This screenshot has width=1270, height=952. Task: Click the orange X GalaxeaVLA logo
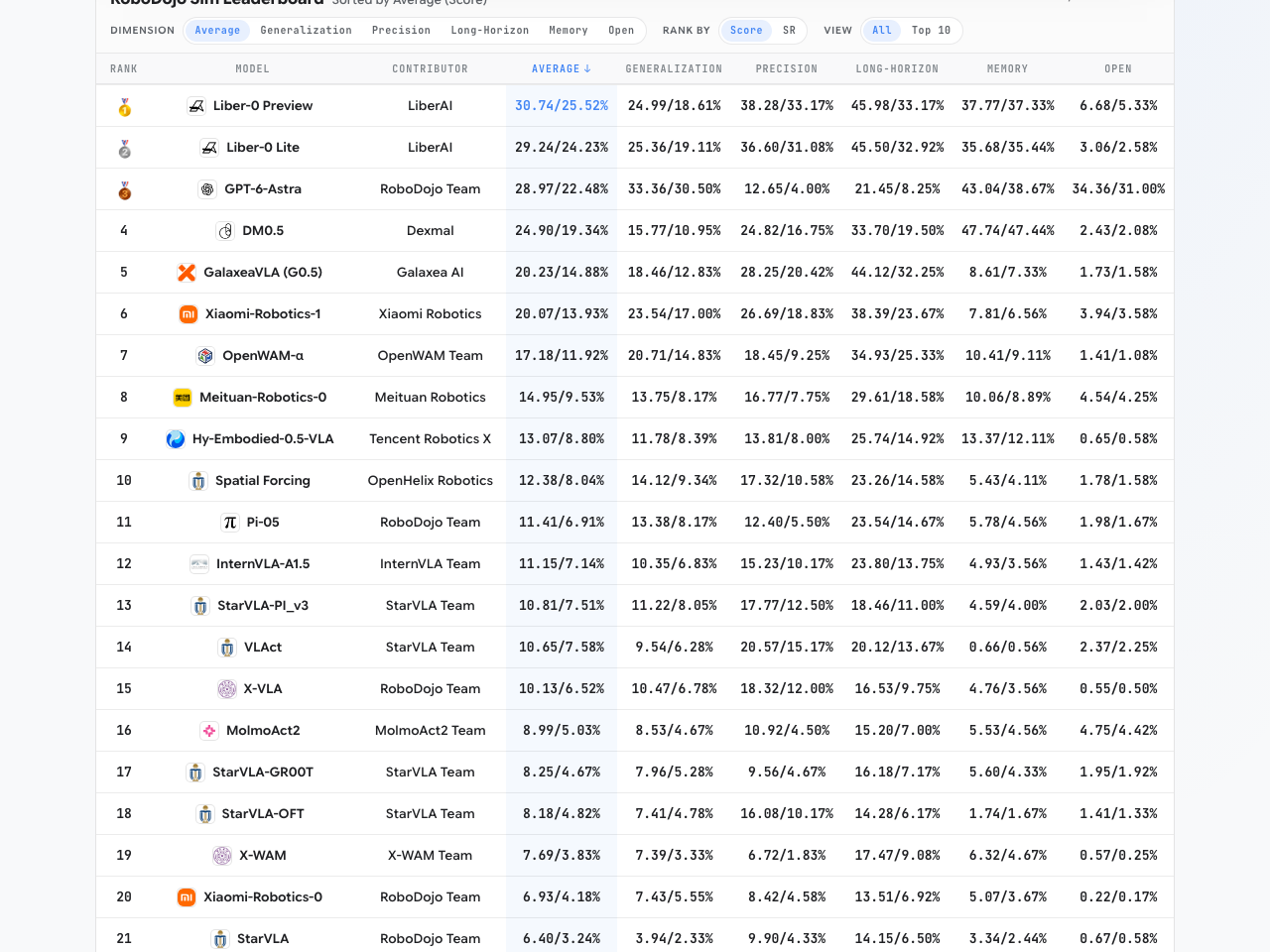(187, 273)
